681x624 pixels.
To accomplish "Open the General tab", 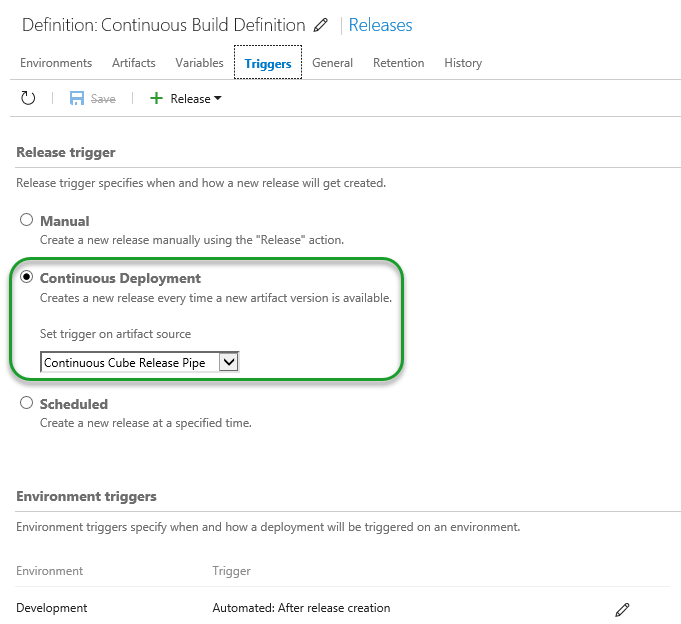I will click(x=332, y=62).
